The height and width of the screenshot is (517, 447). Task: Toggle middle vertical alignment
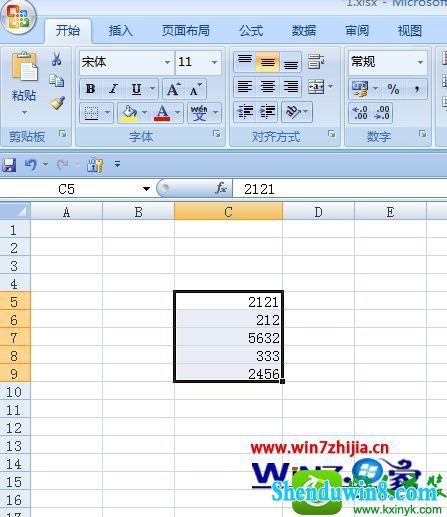(x=268, y=62)
